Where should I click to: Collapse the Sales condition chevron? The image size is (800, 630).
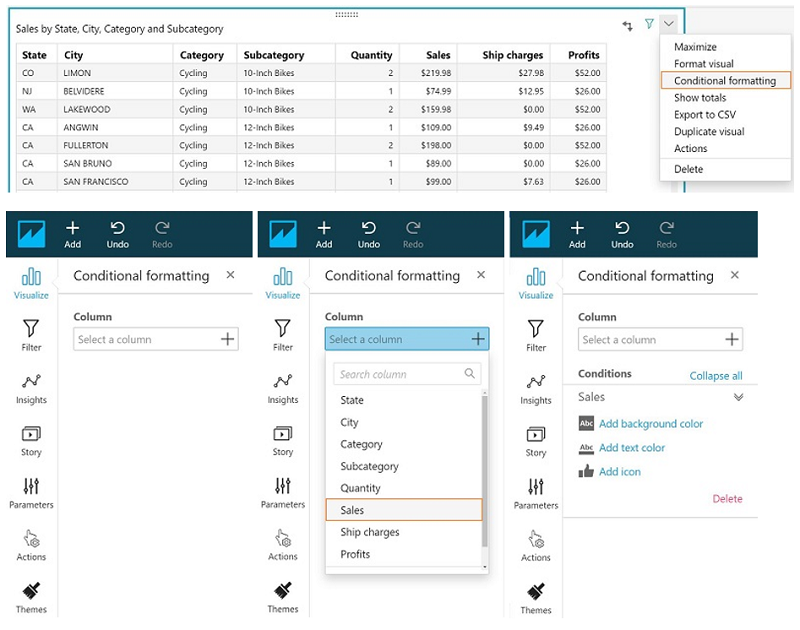(738, 397)
